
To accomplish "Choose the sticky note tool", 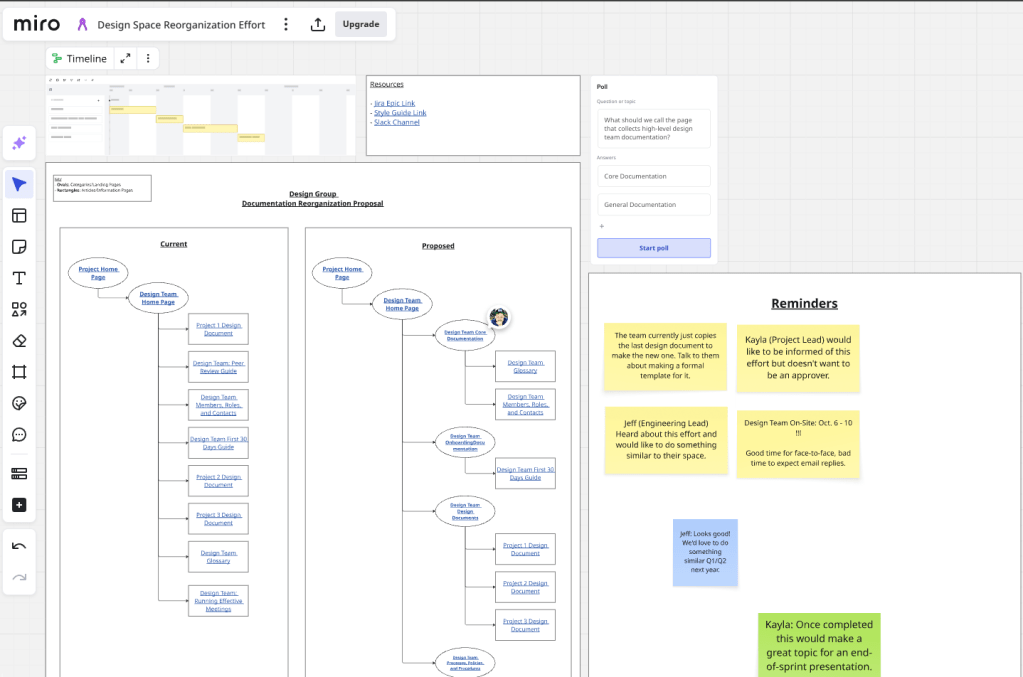I will pyautogui.click(x=19, y=247).
